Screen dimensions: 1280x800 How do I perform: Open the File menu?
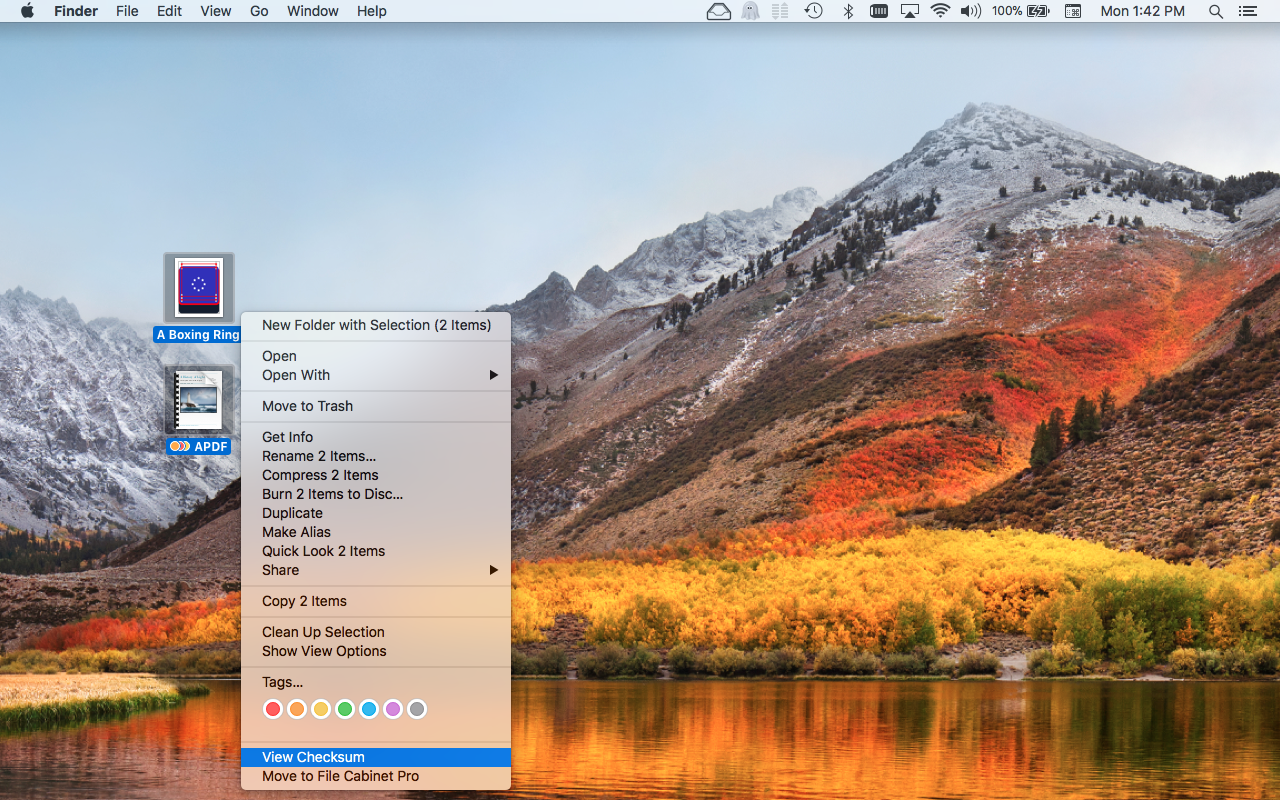click(x=127, y=11)
